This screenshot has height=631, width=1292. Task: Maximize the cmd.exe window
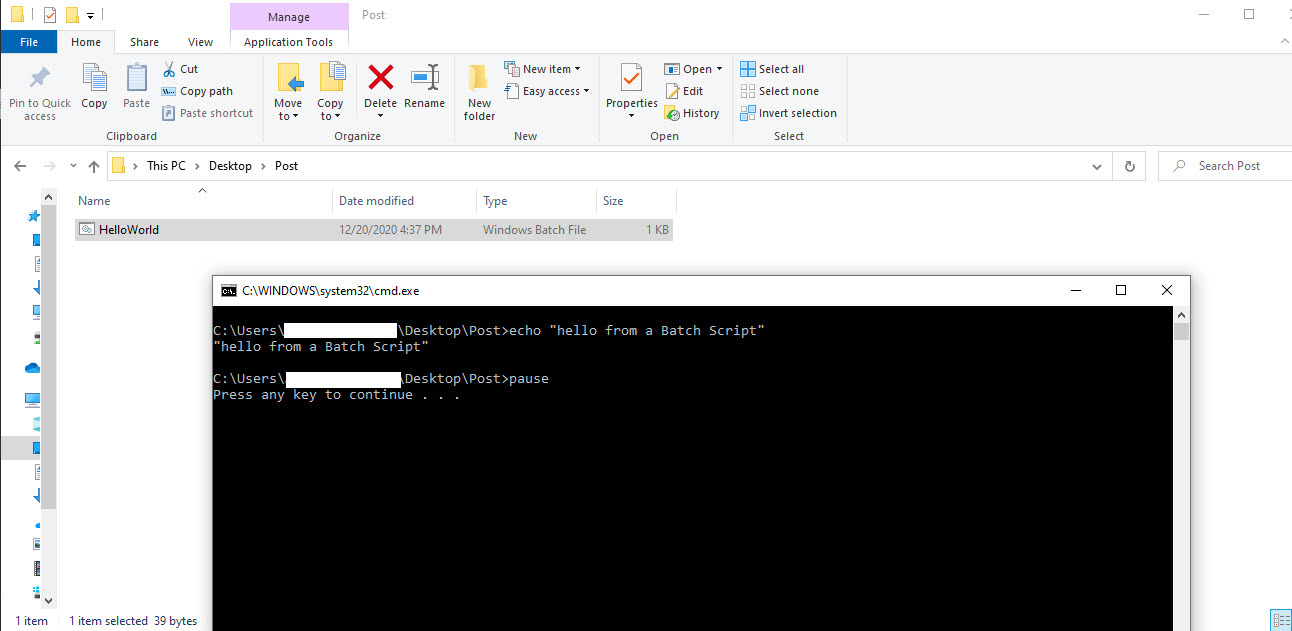click(x=1121, y=291)
